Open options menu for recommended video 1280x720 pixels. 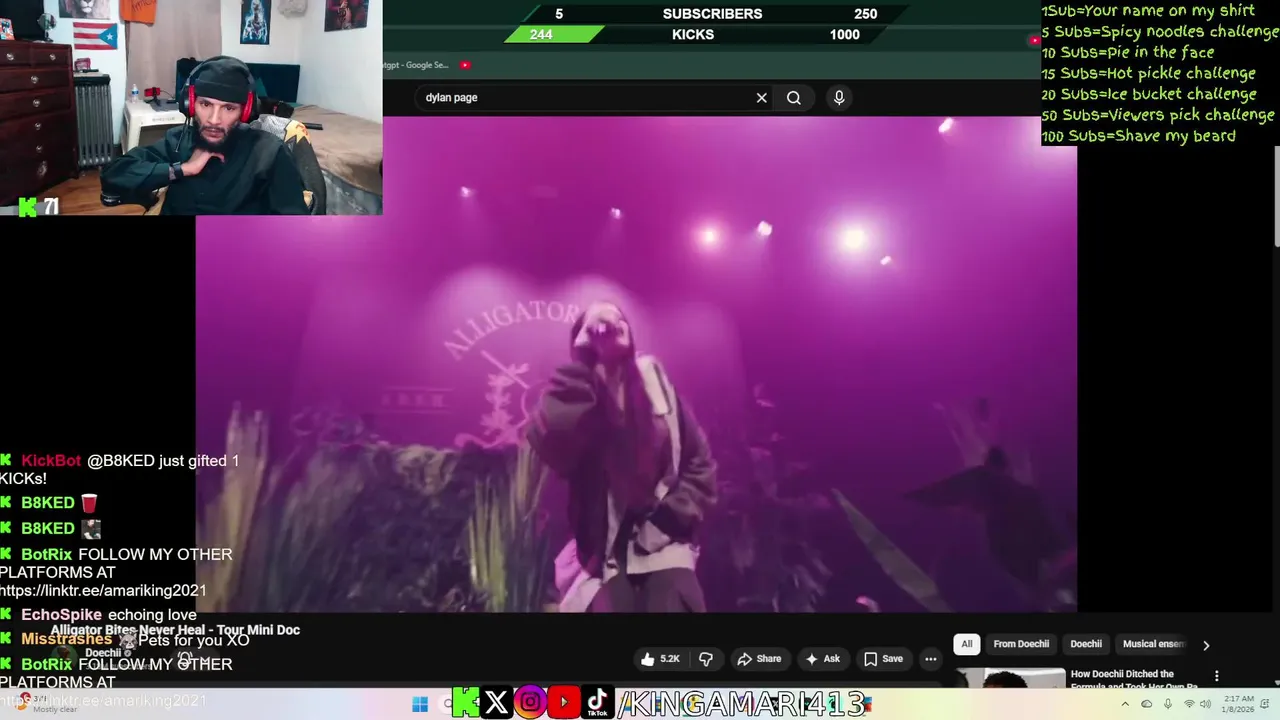(x=1217, y=676)
